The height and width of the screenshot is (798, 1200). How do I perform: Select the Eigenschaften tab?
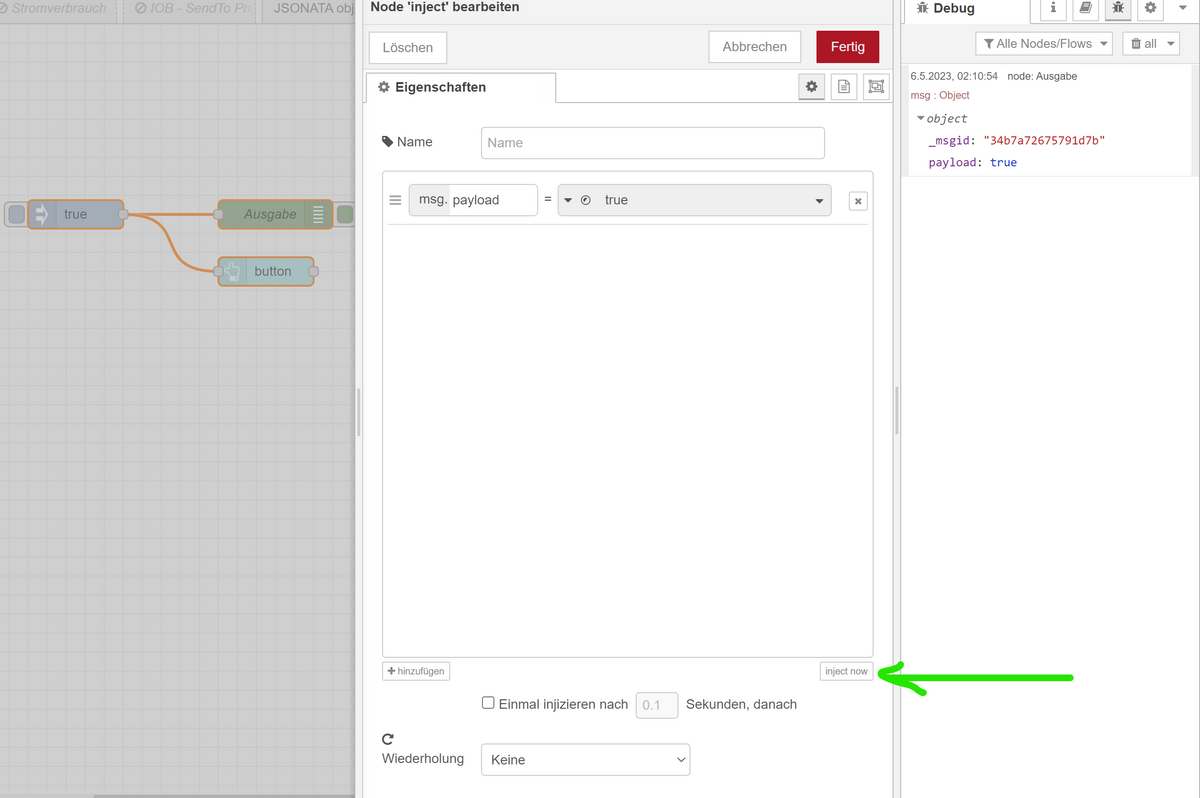tap(461, 87)
